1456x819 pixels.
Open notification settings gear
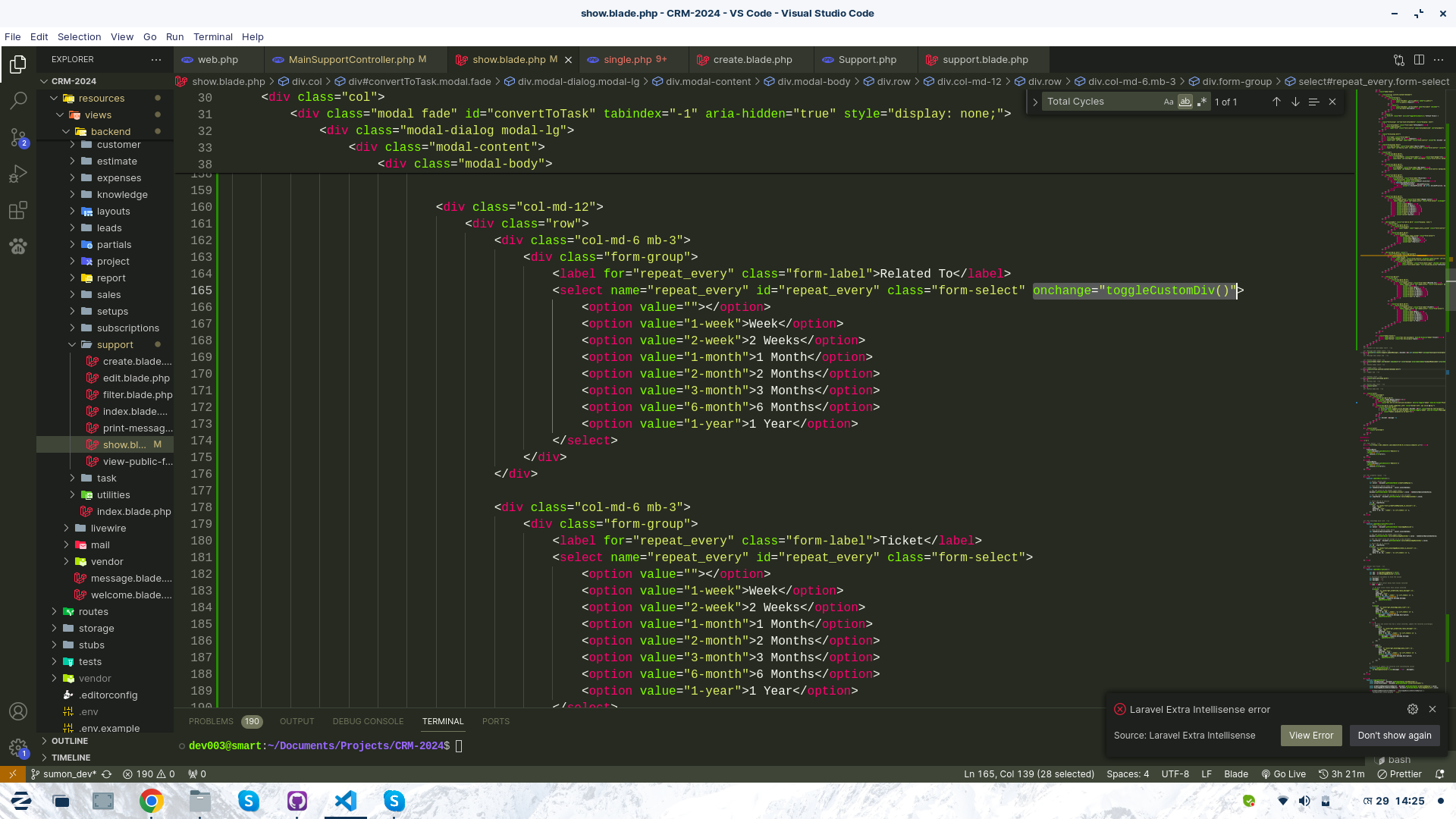[1413, 709]
